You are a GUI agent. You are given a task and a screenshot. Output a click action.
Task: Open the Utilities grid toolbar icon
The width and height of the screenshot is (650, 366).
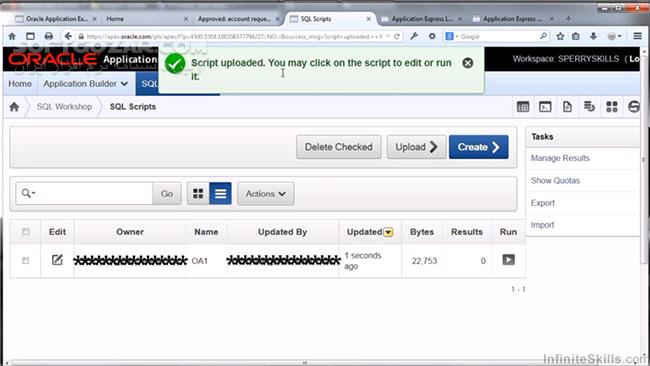point(611,107)
